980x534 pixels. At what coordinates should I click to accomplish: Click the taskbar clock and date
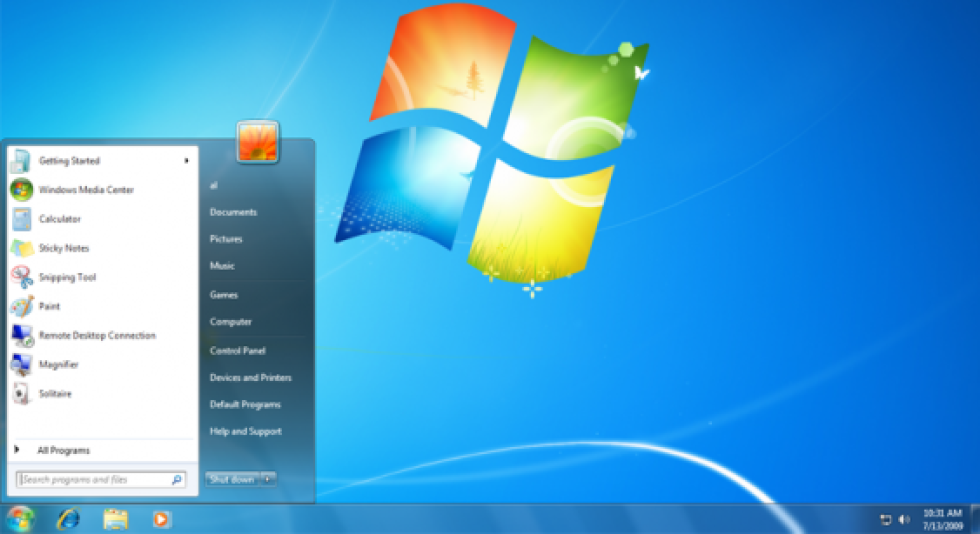(942, 520)
